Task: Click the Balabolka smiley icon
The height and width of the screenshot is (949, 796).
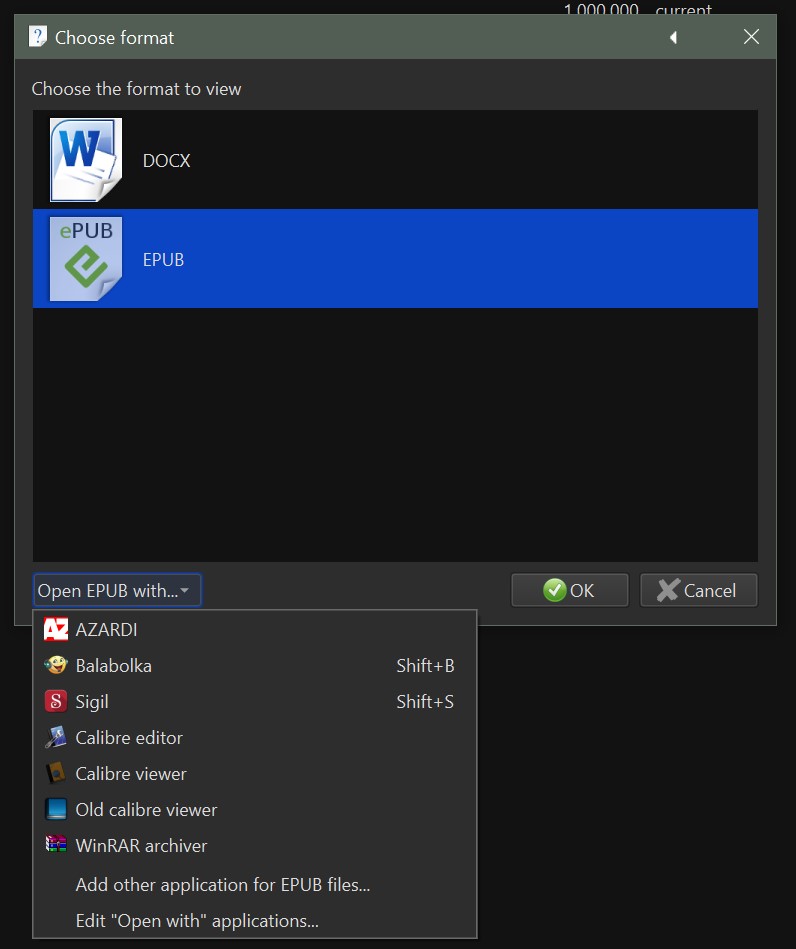Action: click(x=56, y=665)
